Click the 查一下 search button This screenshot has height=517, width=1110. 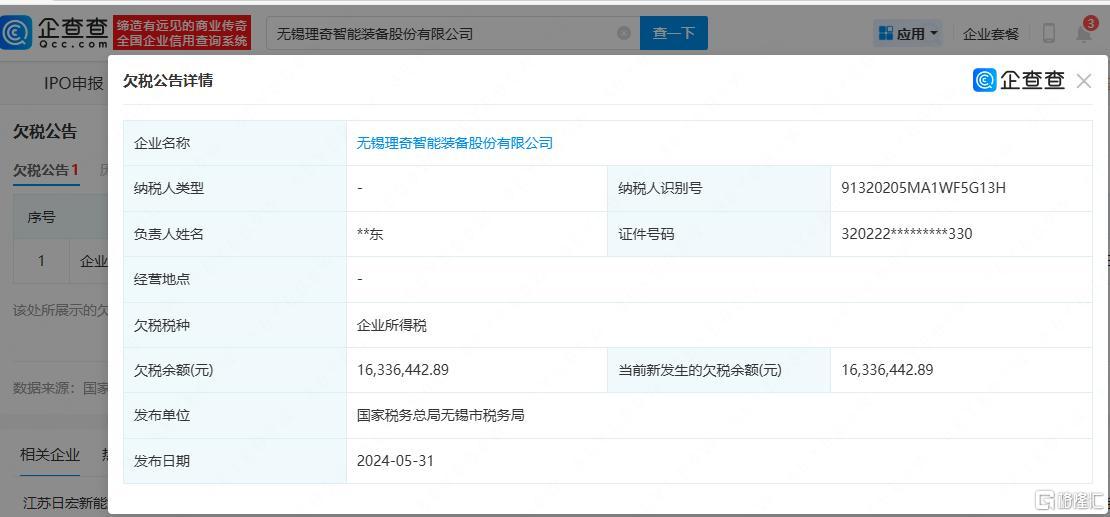(x=673, y=33)
